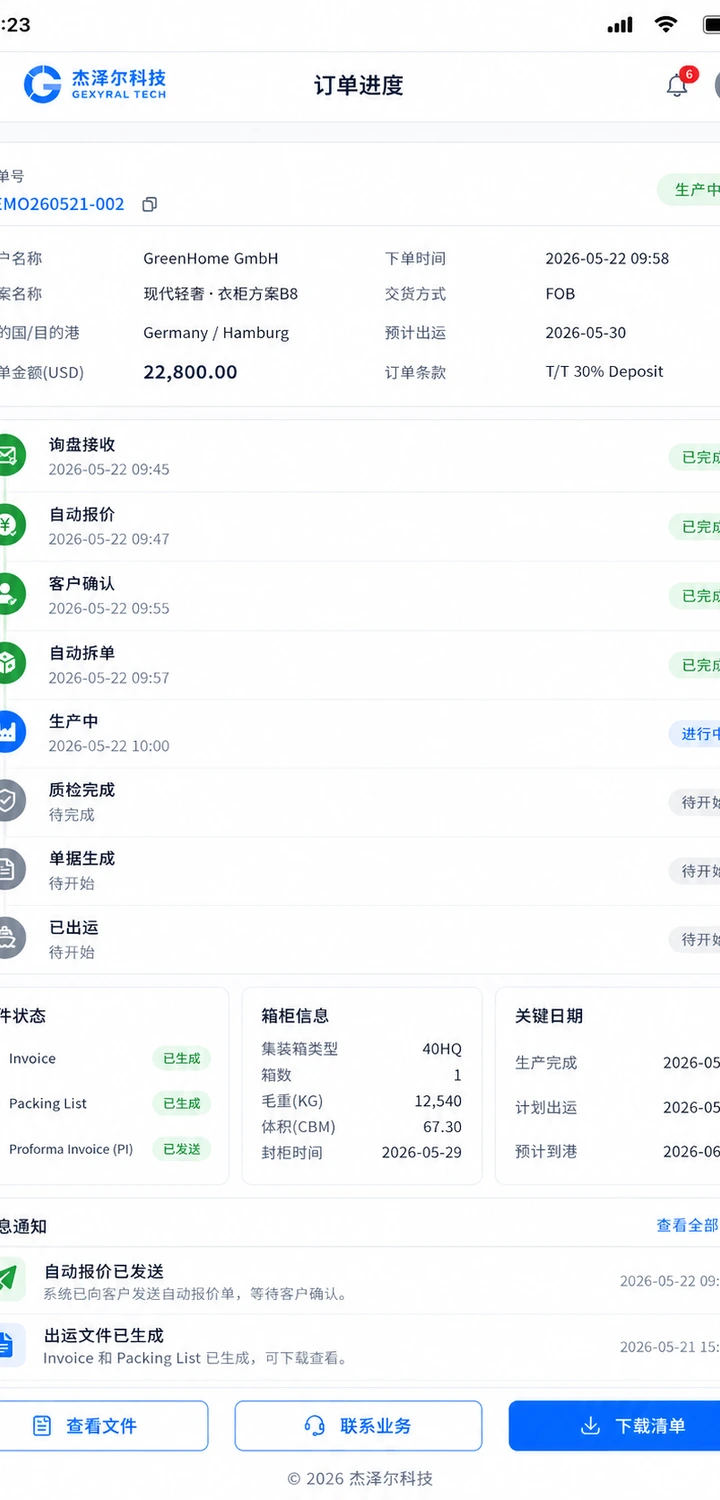Click the volume 67.30 value
Screen dimensions: 720x1500
[x=443, y=1127]
